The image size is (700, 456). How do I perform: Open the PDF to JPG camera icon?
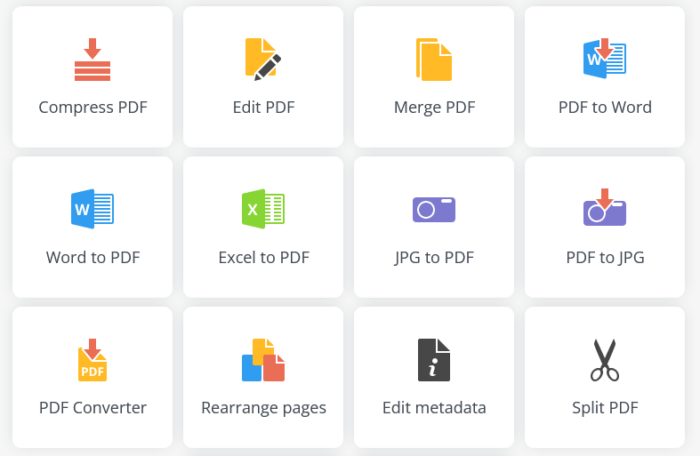pos(604,207)
